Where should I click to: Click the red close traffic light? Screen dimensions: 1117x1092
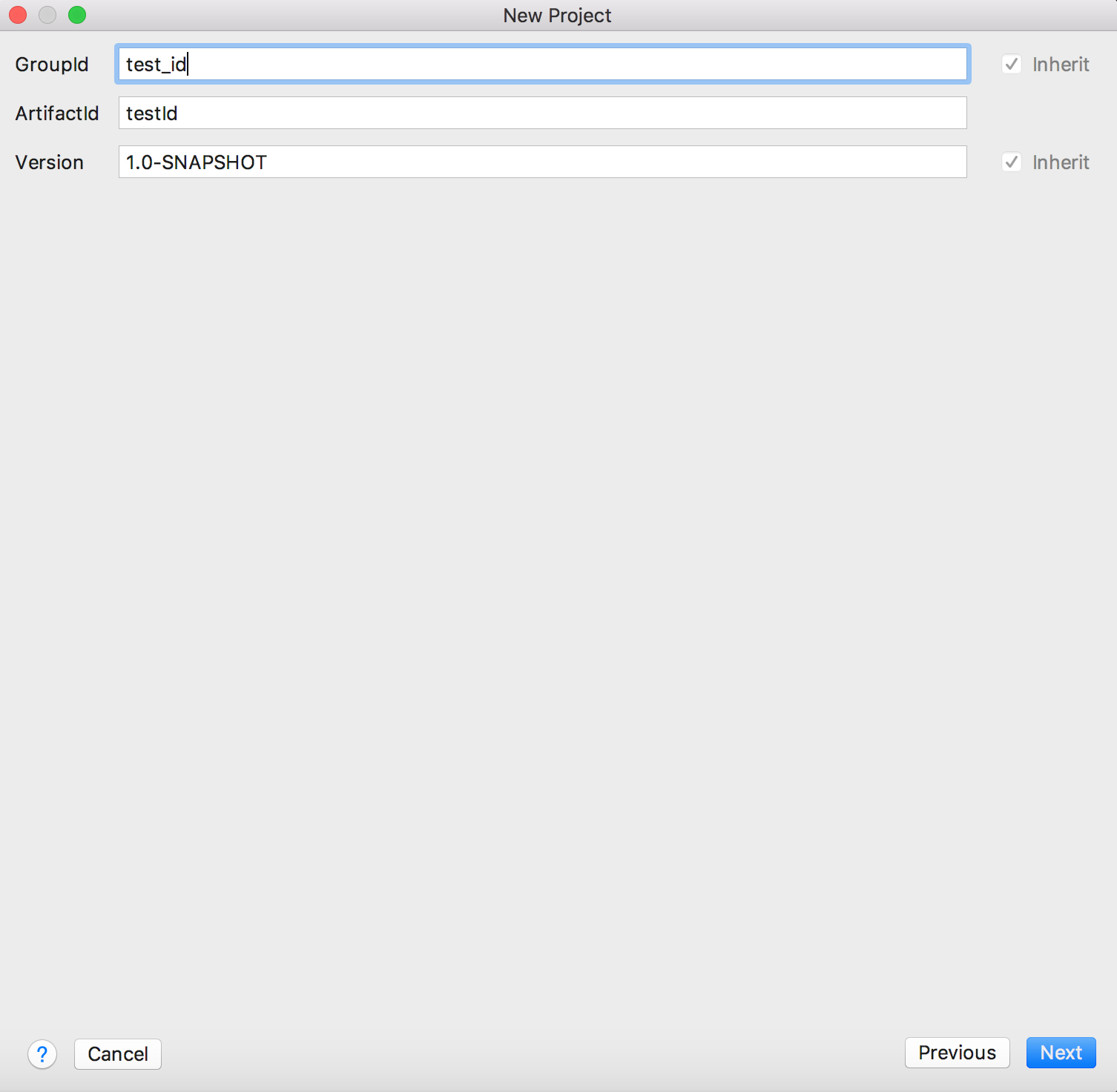17,14
